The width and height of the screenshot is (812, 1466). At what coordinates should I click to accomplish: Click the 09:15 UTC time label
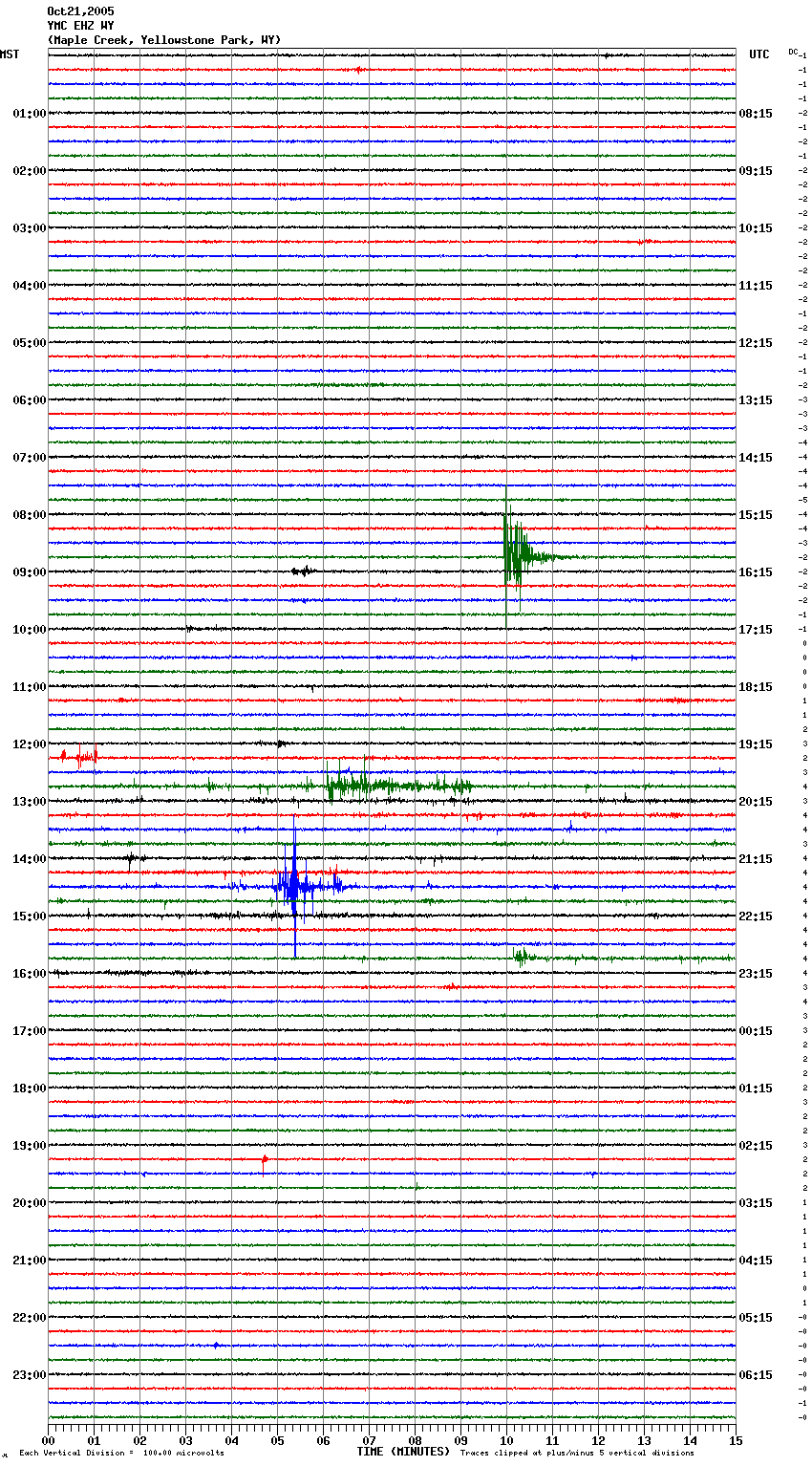click(x=756, y=171)
